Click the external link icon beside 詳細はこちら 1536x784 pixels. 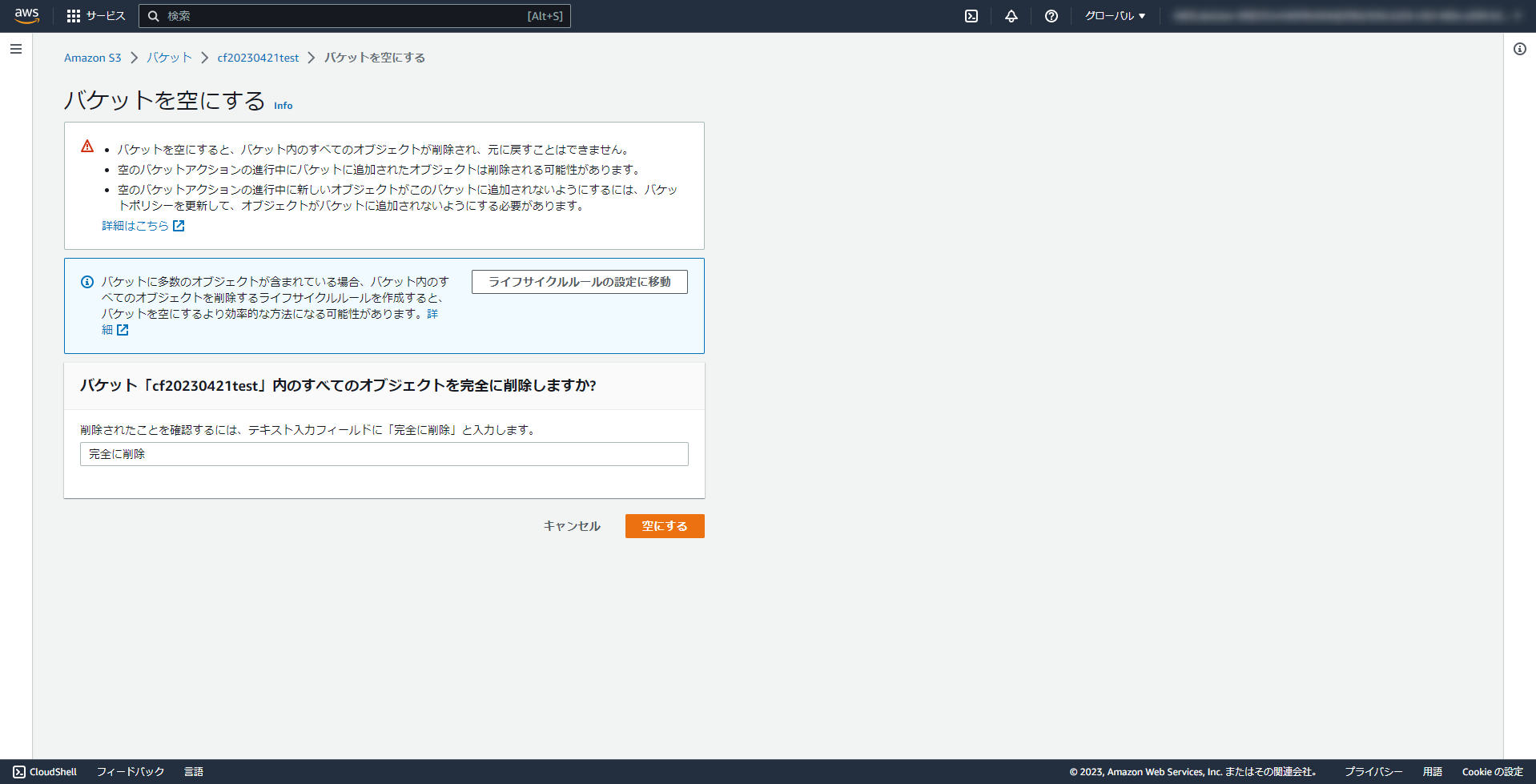coord(179,225)
